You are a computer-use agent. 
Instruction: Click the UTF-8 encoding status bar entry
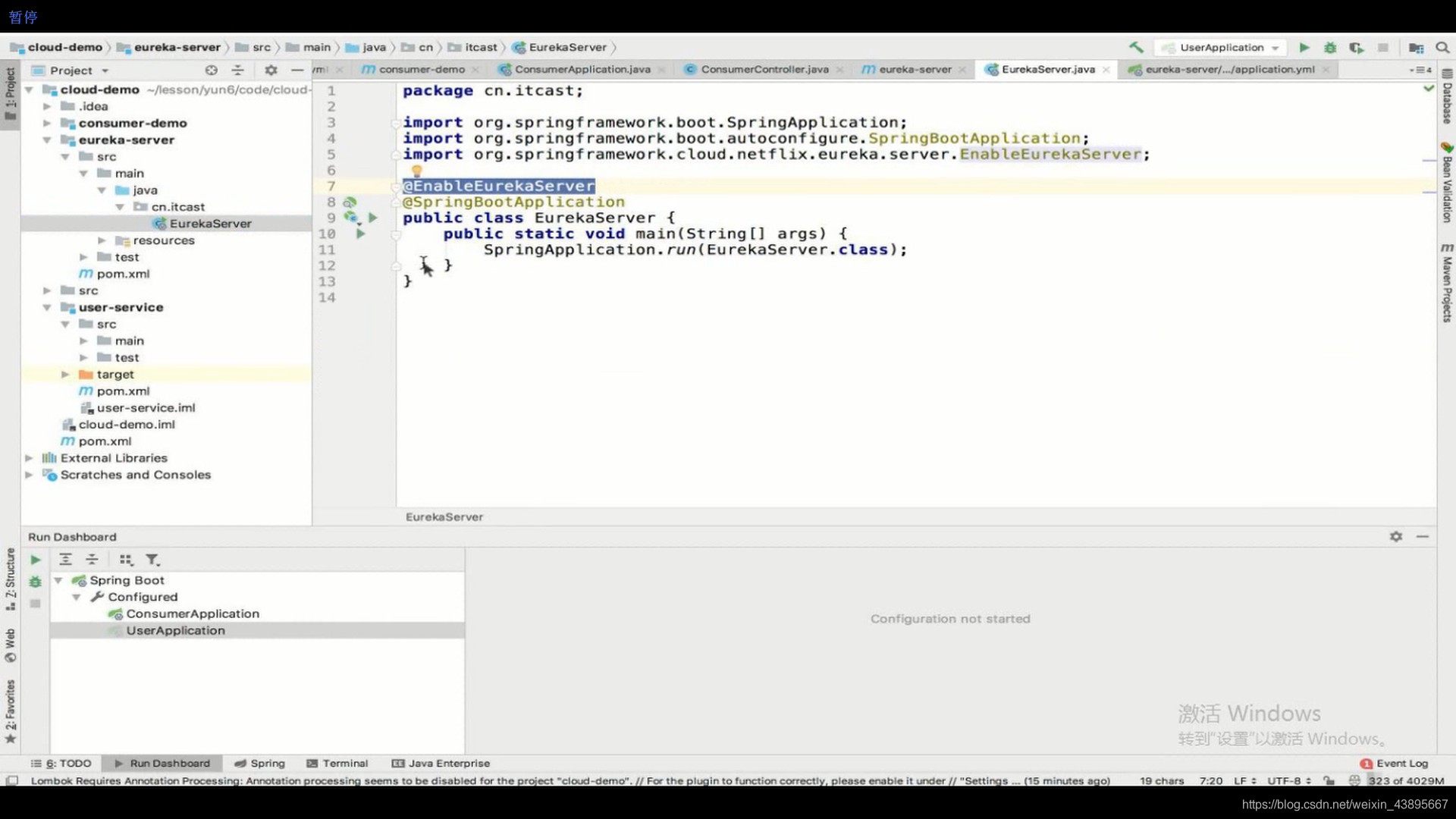click(x=1289, y=780)
